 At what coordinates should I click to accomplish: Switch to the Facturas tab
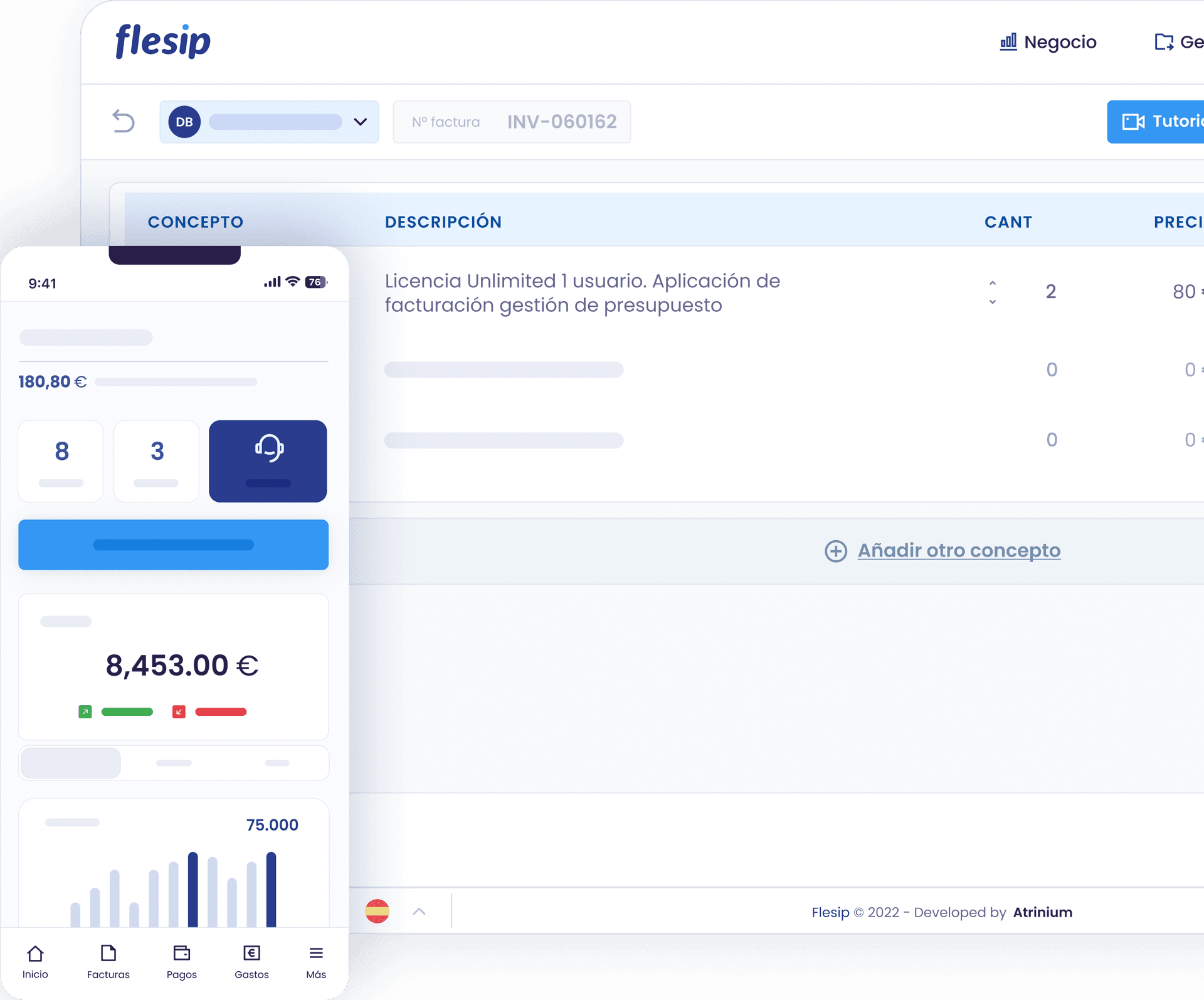[x=108, y=954]
